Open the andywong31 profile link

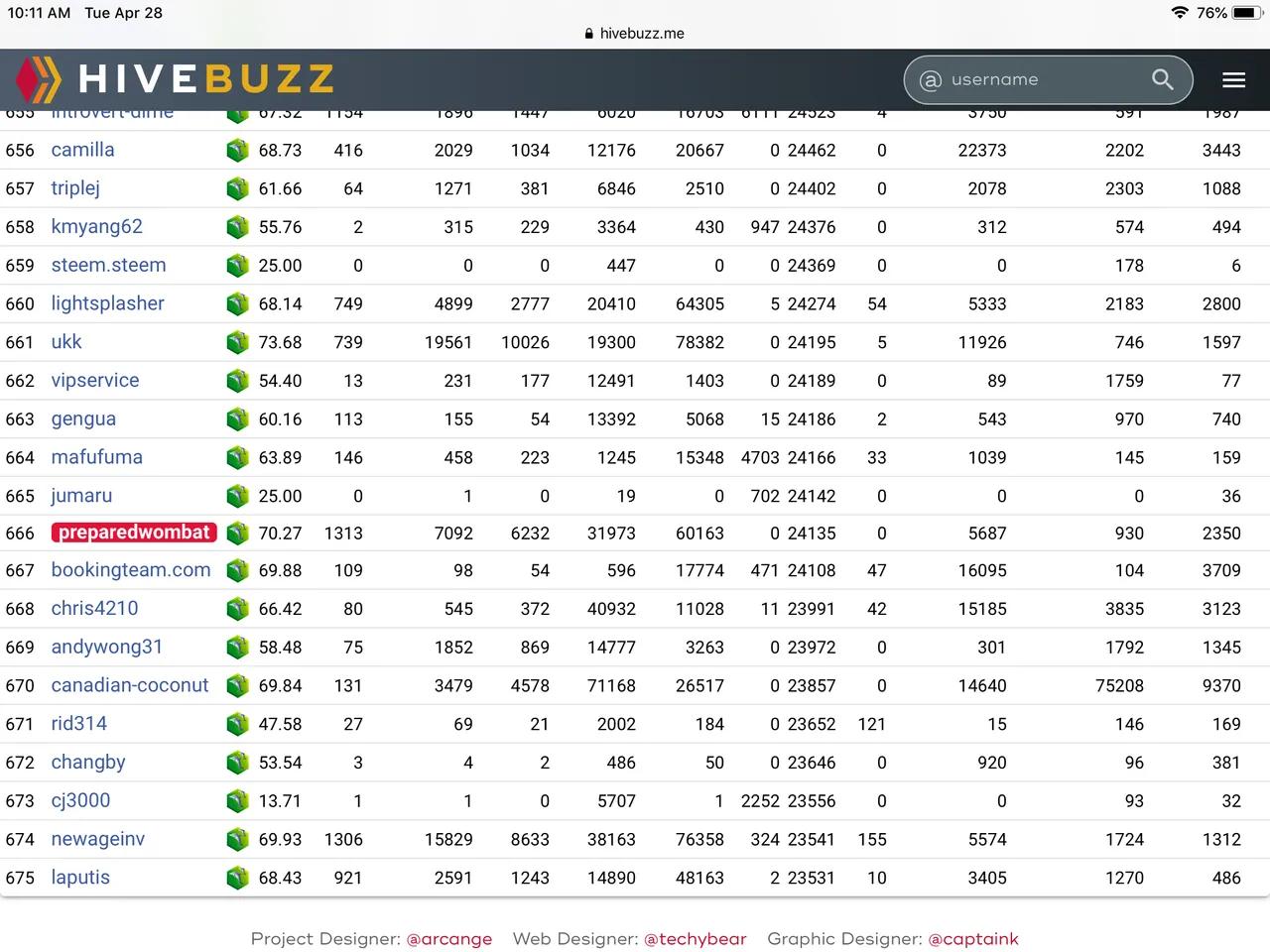(107, 648)
